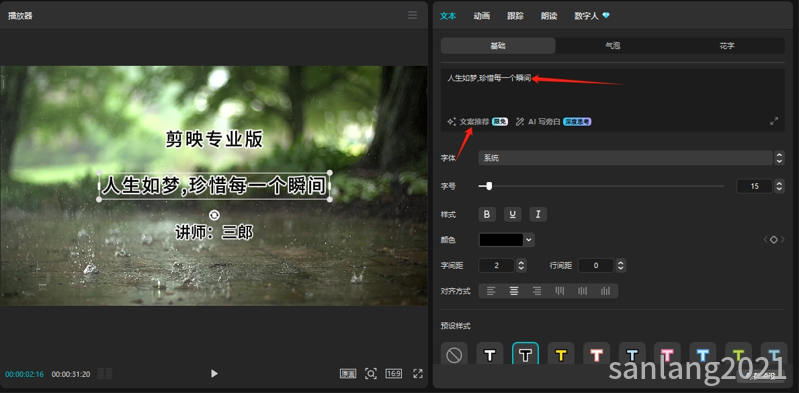Choose the yellow T preset style
This screenshot has width=799, height=393.
561,355
